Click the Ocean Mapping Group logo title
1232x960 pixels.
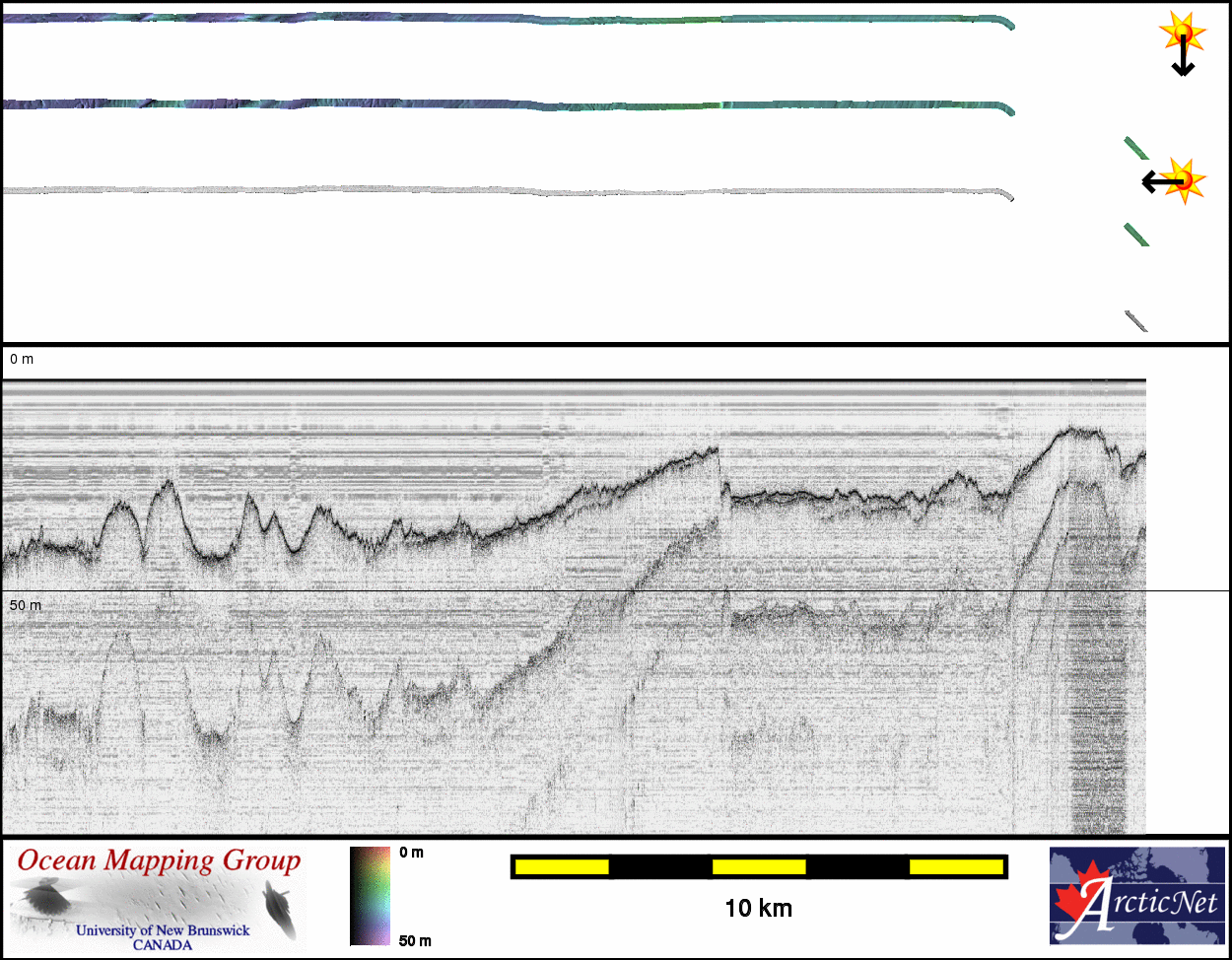tap(159, 861)
